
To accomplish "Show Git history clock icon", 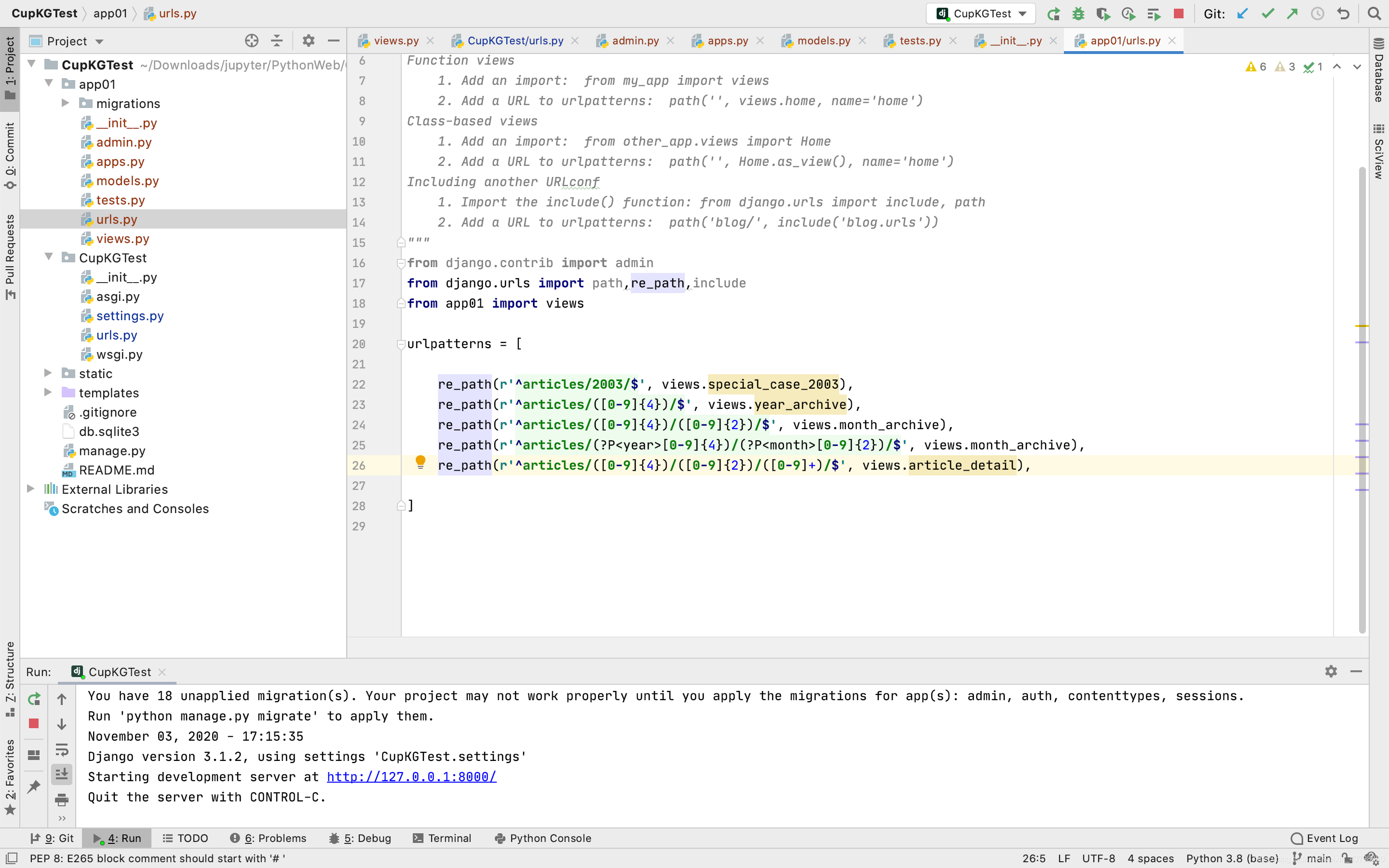I will click(1317, 14).
